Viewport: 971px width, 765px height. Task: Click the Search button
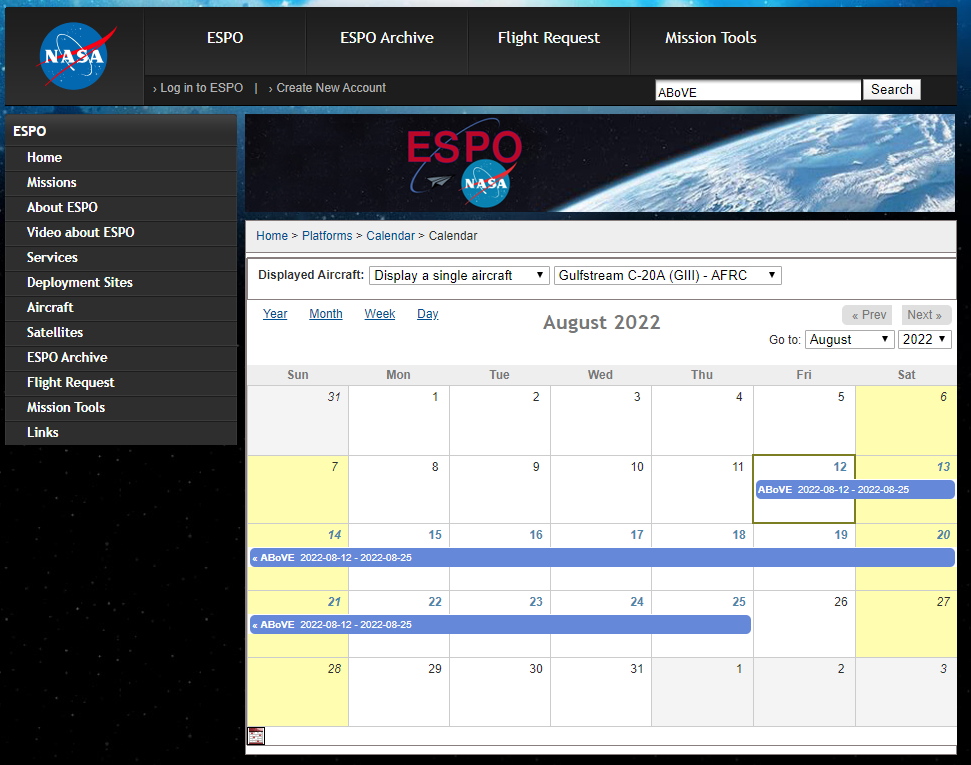892,90
